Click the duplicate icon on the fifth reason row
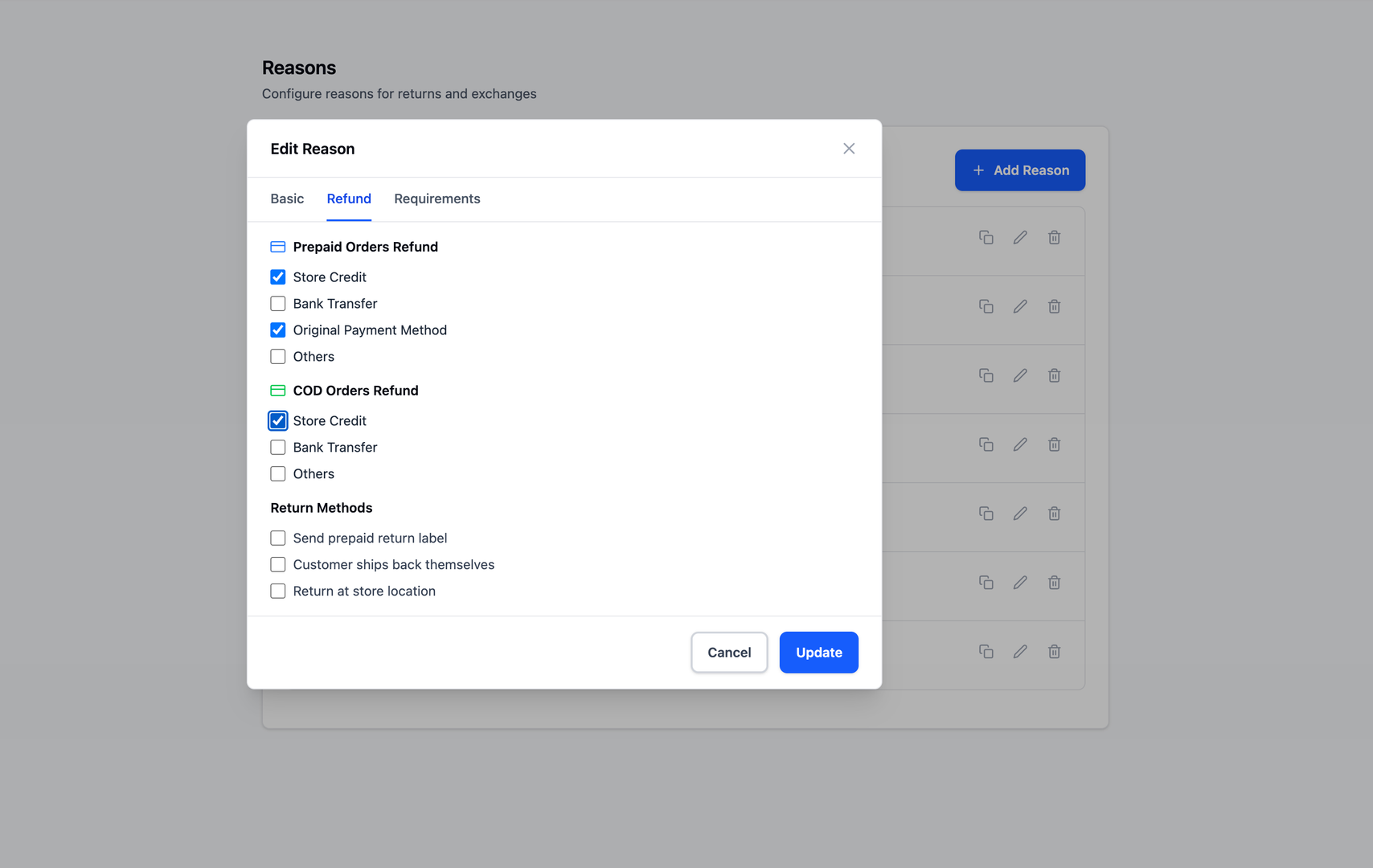 pos(986,513)
